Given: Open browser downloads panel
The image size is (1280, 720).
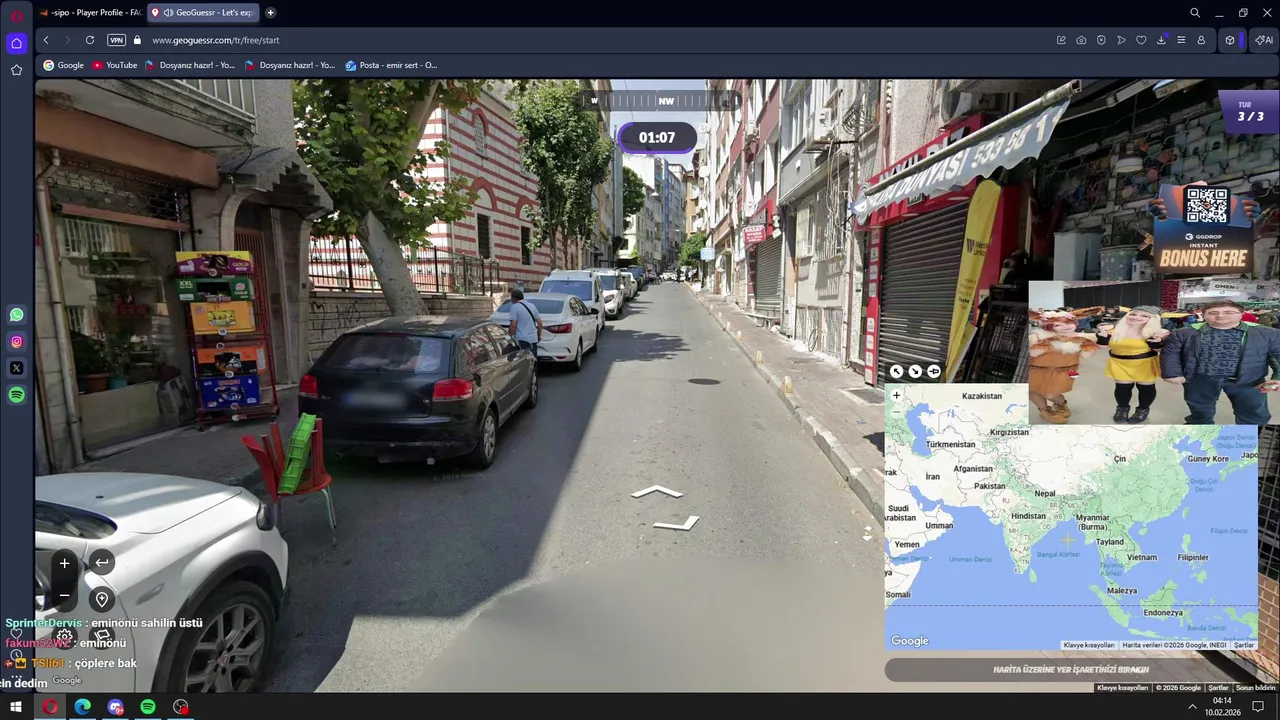Looking at the screenshot, I should pos(1161,40).
